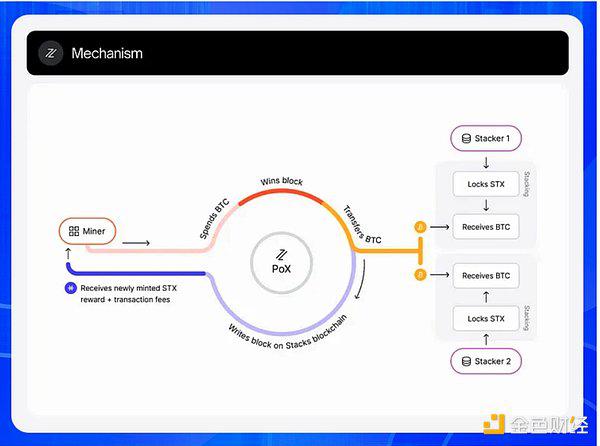Select the "reward + transaction fees" text line

[125, 300]
